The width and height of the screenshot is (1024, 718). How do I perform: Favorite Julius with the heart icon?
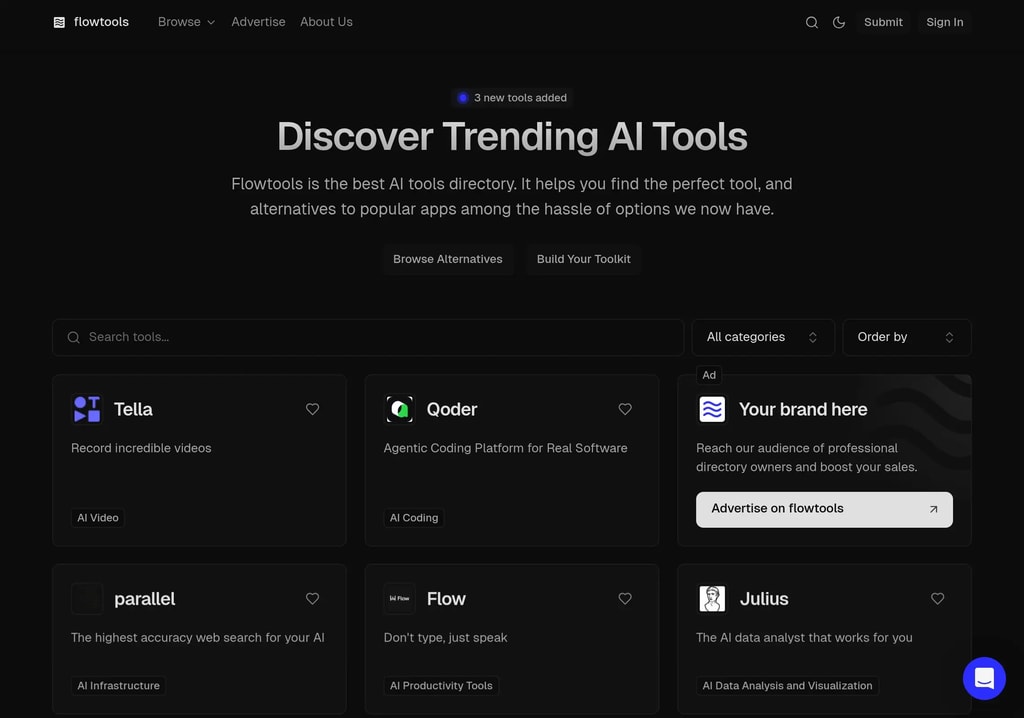click(x=937, y=599)
